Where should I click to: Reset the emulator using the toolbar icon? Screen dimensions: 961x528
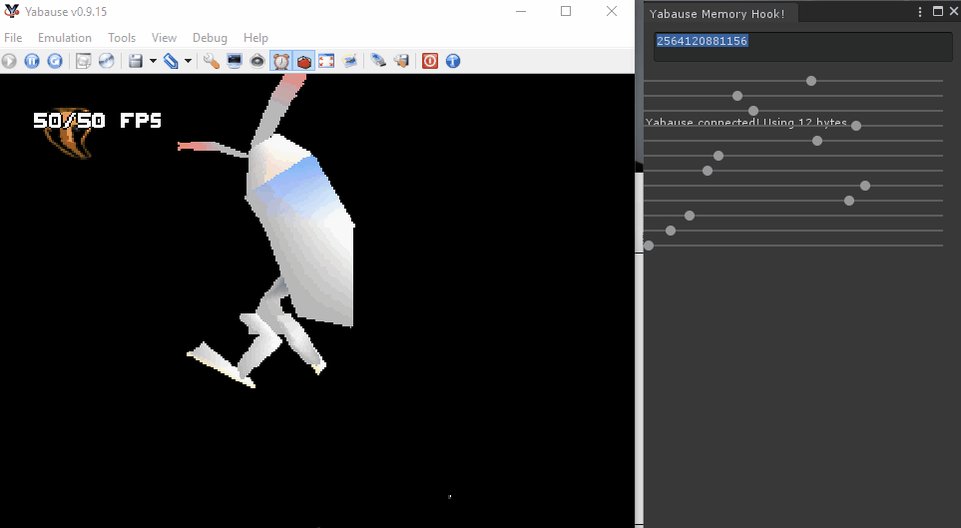(55, 61)
